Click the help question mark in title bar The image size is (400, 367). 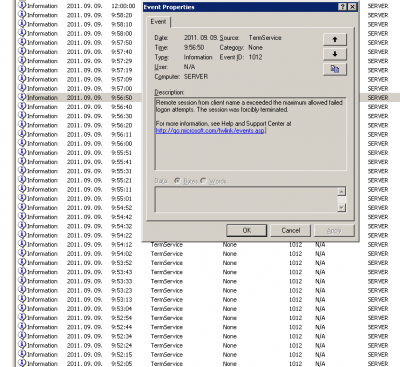(342, 7)
